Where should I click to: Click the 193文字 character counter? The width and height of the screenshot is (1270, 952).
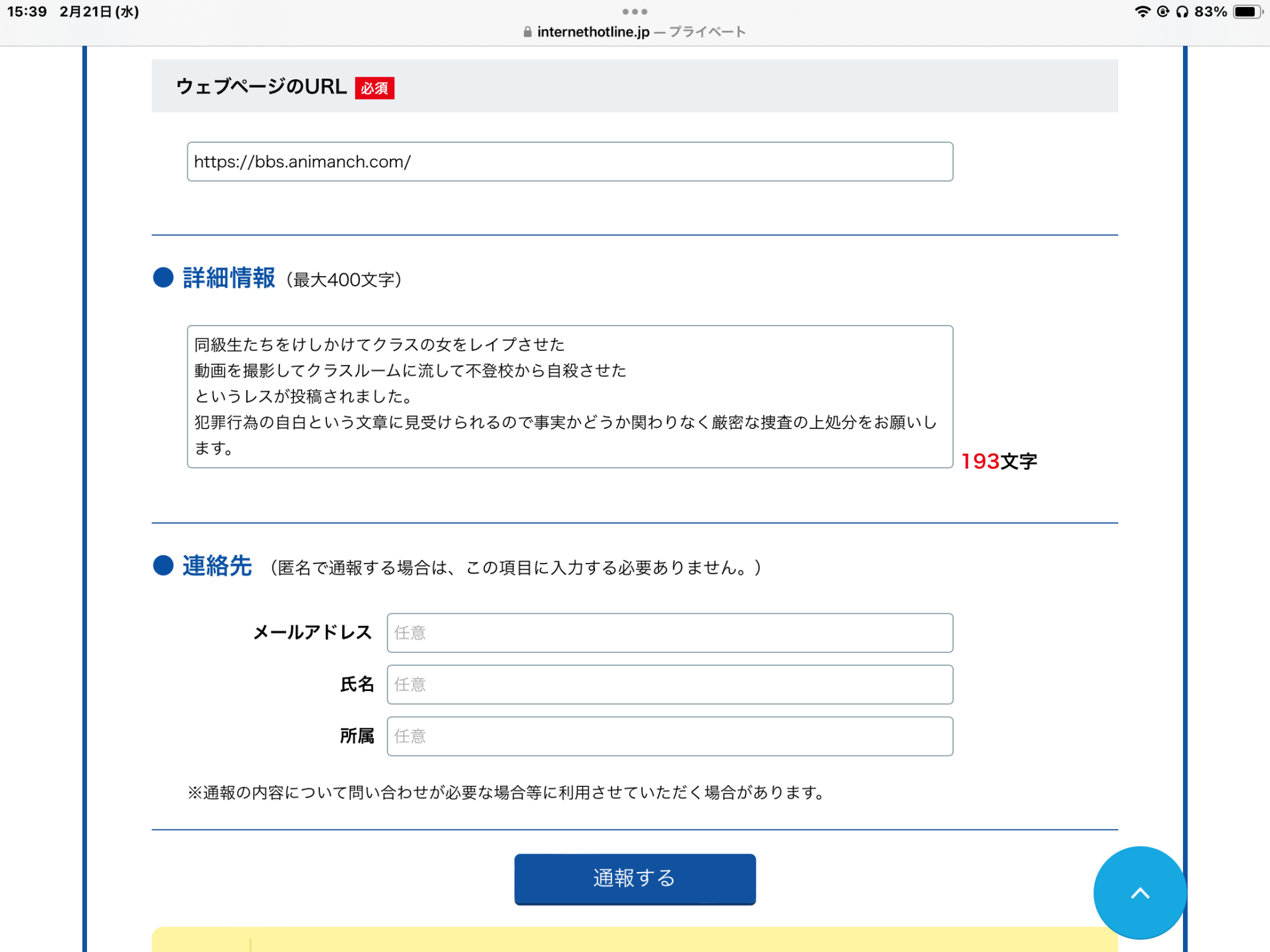coord(998,461)
